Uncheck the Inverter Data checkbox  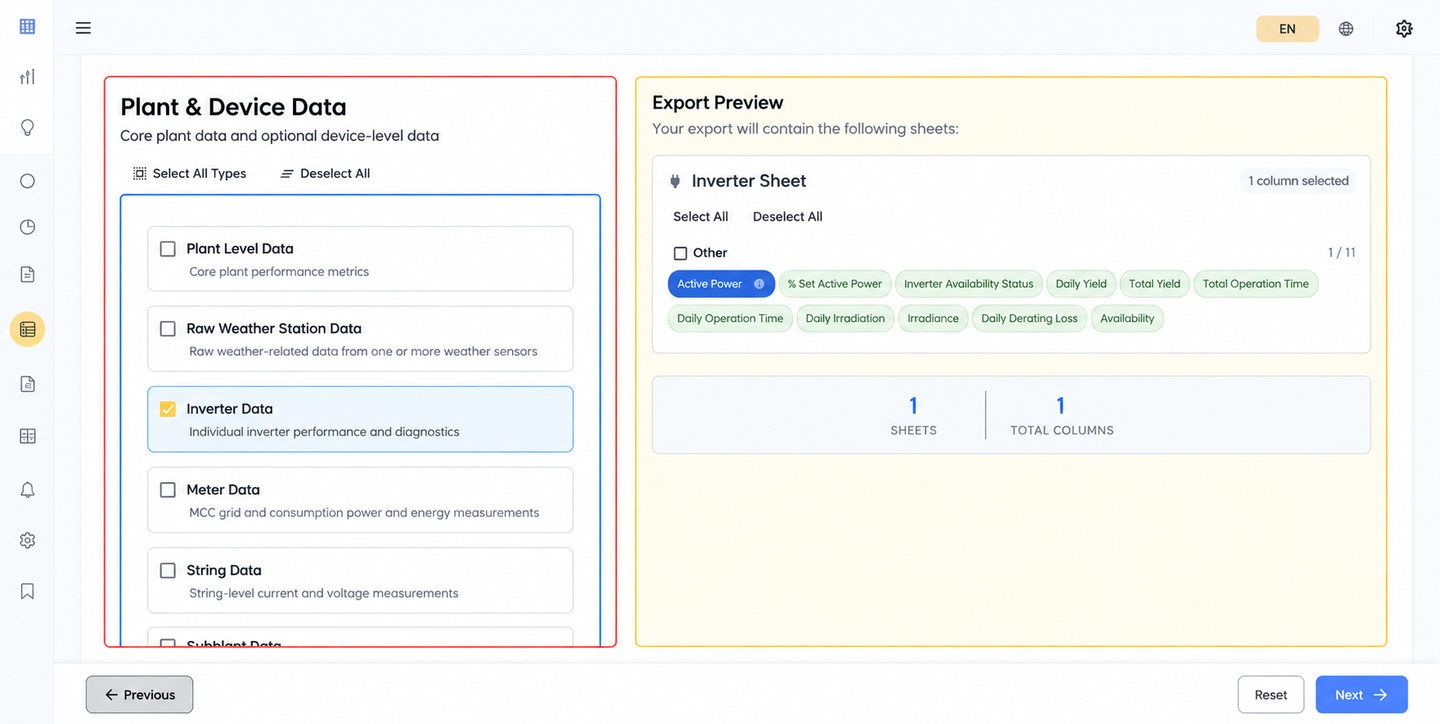[x=168, y=408]
